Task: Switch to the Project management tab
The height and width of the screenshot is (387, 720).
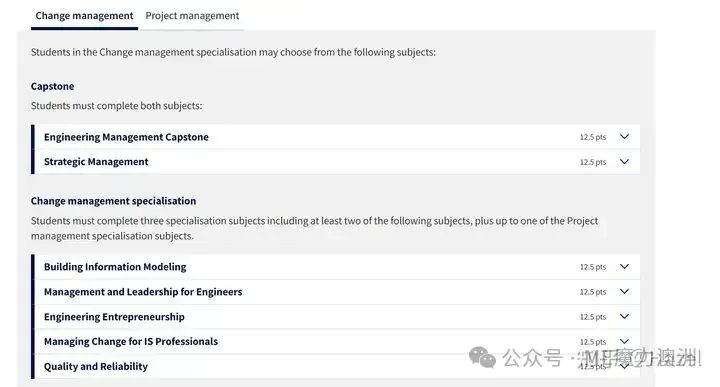Action: (x=192, y=16)
